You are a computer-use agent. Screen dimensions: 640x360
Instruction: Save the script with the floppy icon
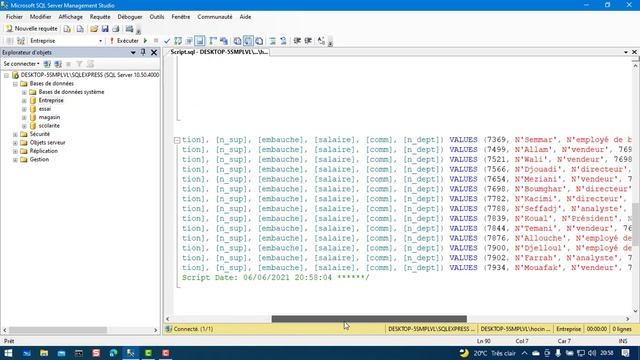pos(105,29)
